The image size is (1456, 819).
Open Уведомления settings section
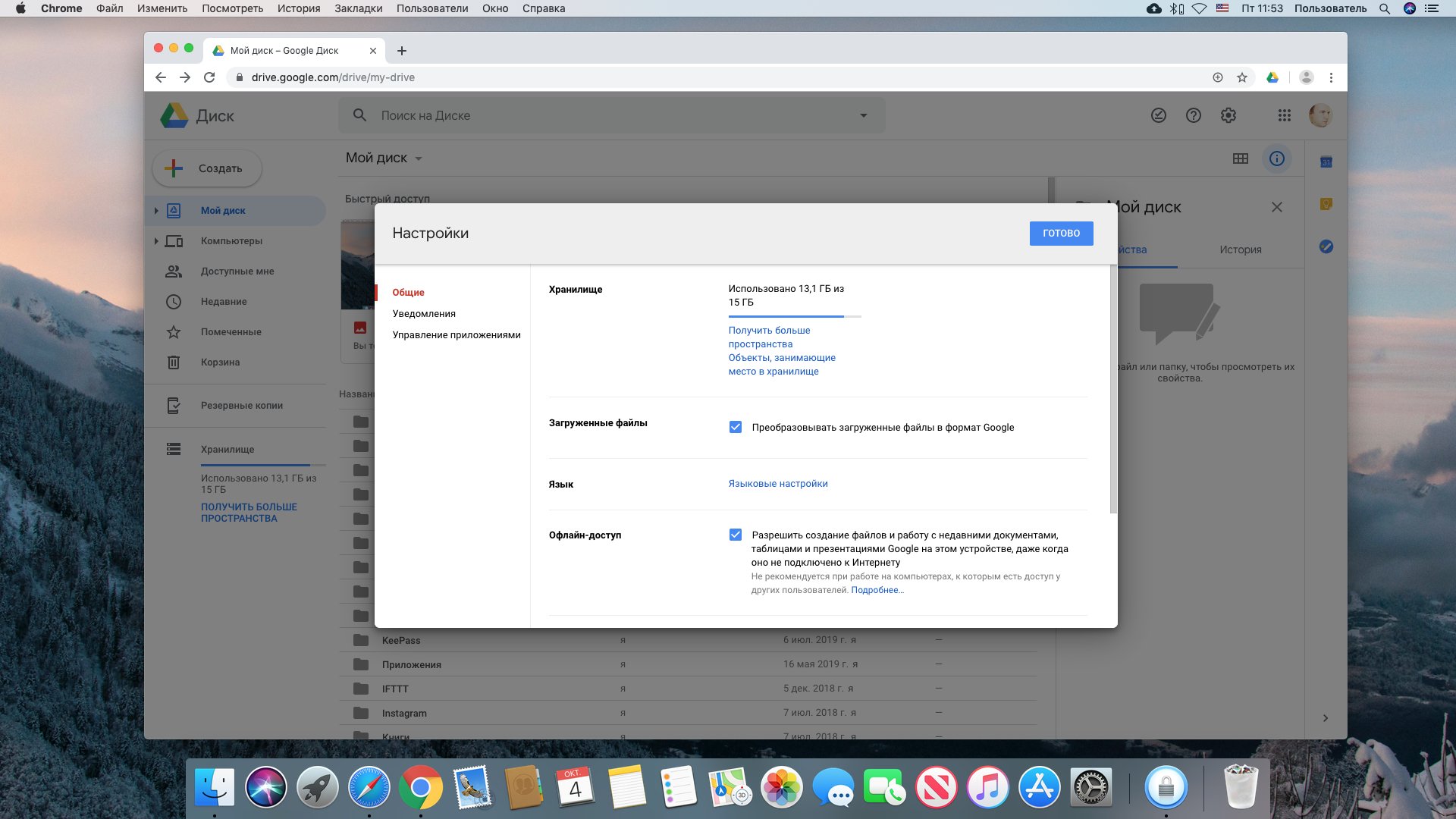[x=424, y=313]
